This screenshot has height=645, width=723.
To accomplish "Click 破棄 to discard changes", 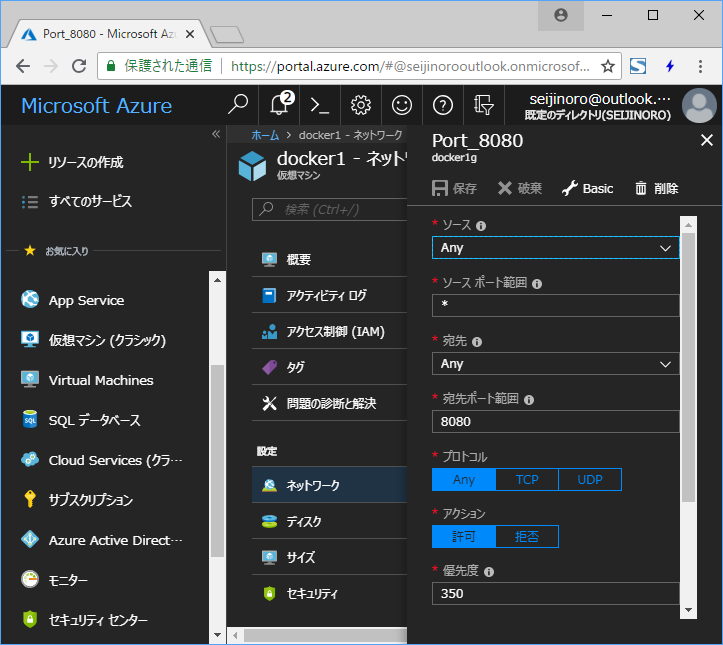I will click(520, 189).
